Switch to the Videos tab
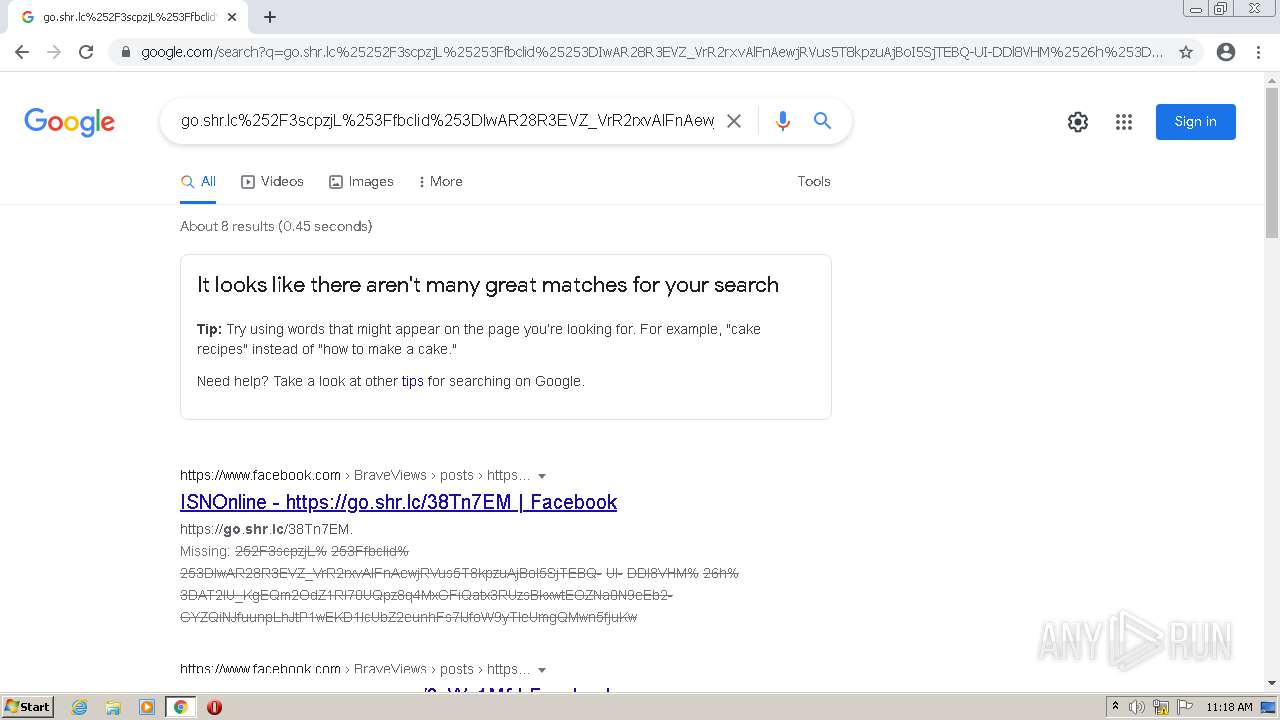 272,182
